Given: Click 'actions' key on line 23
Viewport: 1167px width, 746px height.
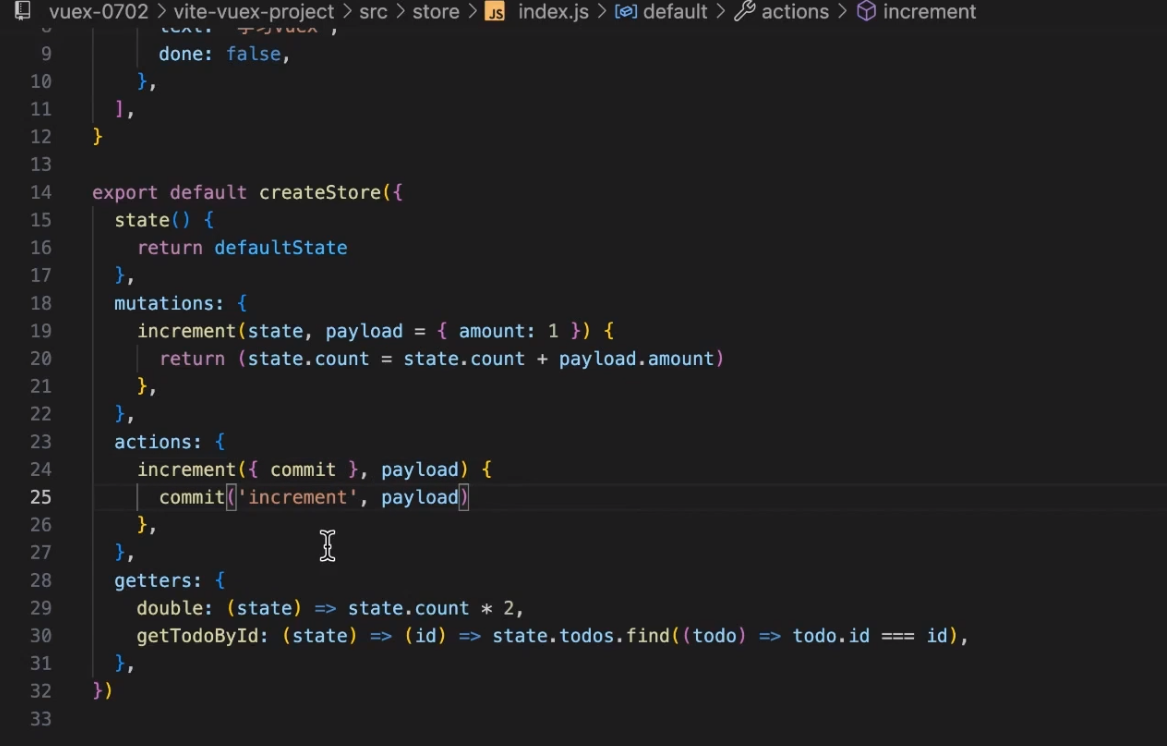Looking at the screenshot, I should [153, 441].
